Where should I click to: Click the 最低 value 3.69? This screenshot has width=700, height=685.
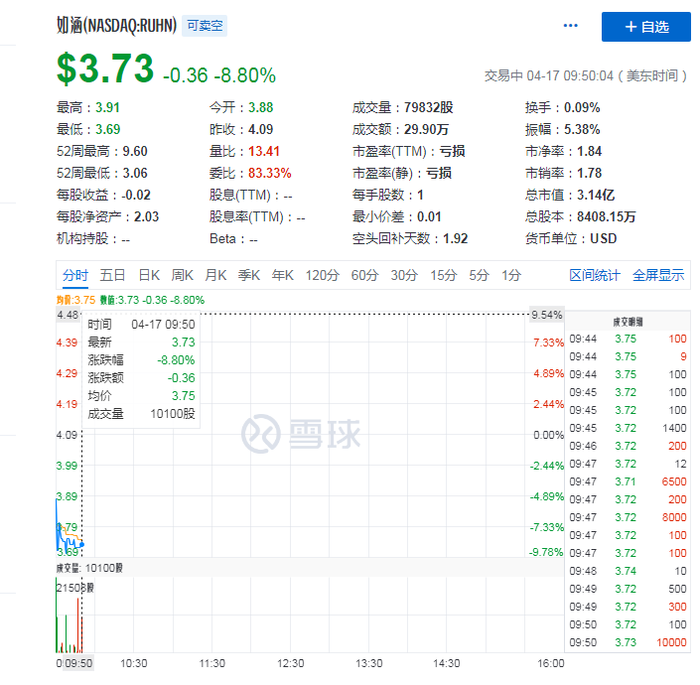tap(108, 129)
